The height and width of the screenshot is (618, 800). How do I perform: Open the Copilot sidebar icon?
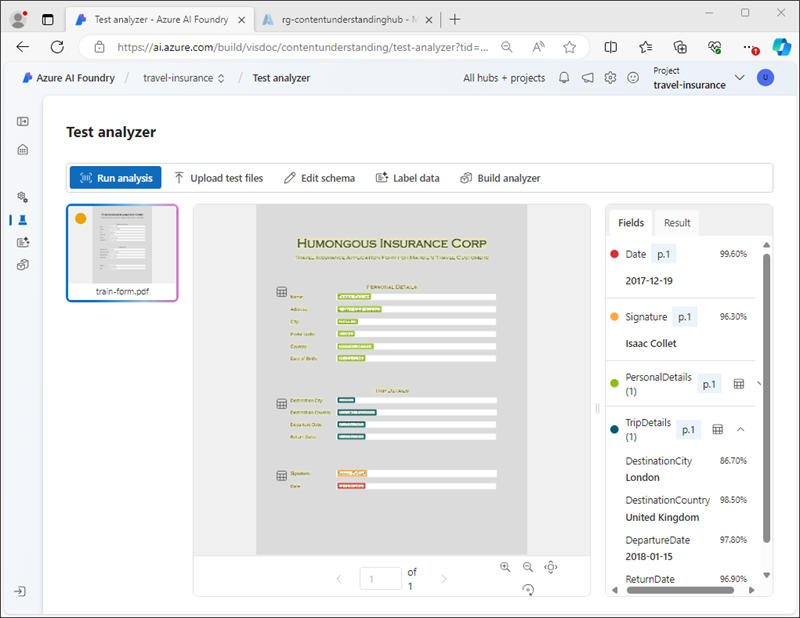782,47
